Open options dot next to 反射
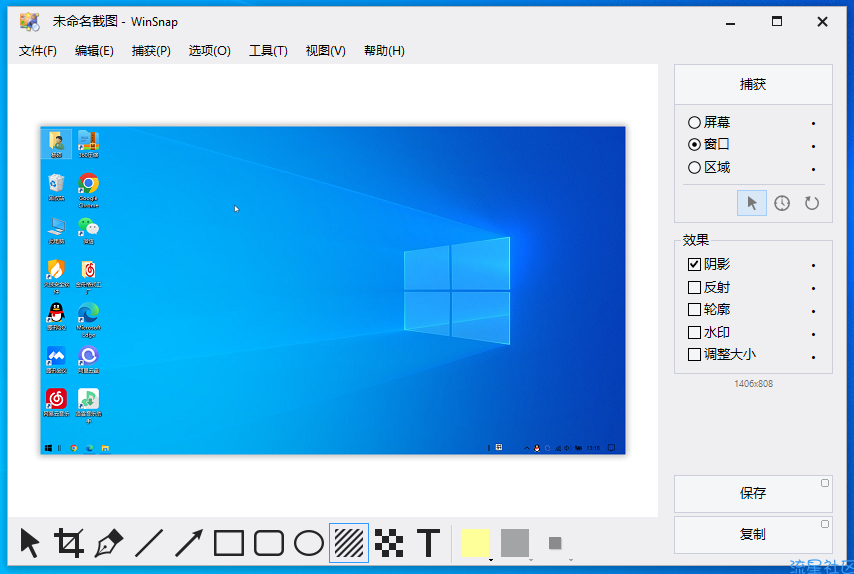Viewport: 854px width, 574px height. click(x=813, y=289)
